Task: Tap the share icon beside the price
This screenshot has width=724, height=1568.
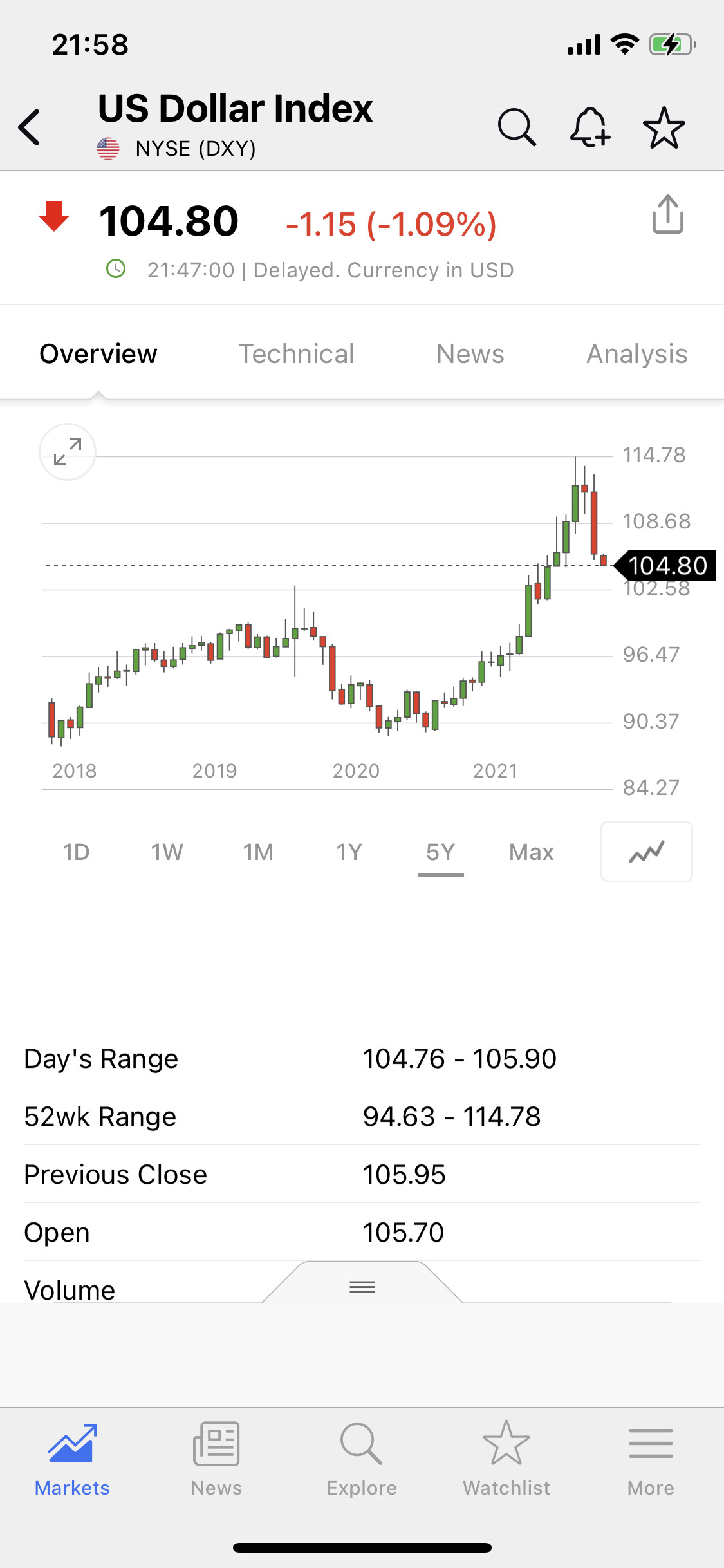Action: [667, 214]
